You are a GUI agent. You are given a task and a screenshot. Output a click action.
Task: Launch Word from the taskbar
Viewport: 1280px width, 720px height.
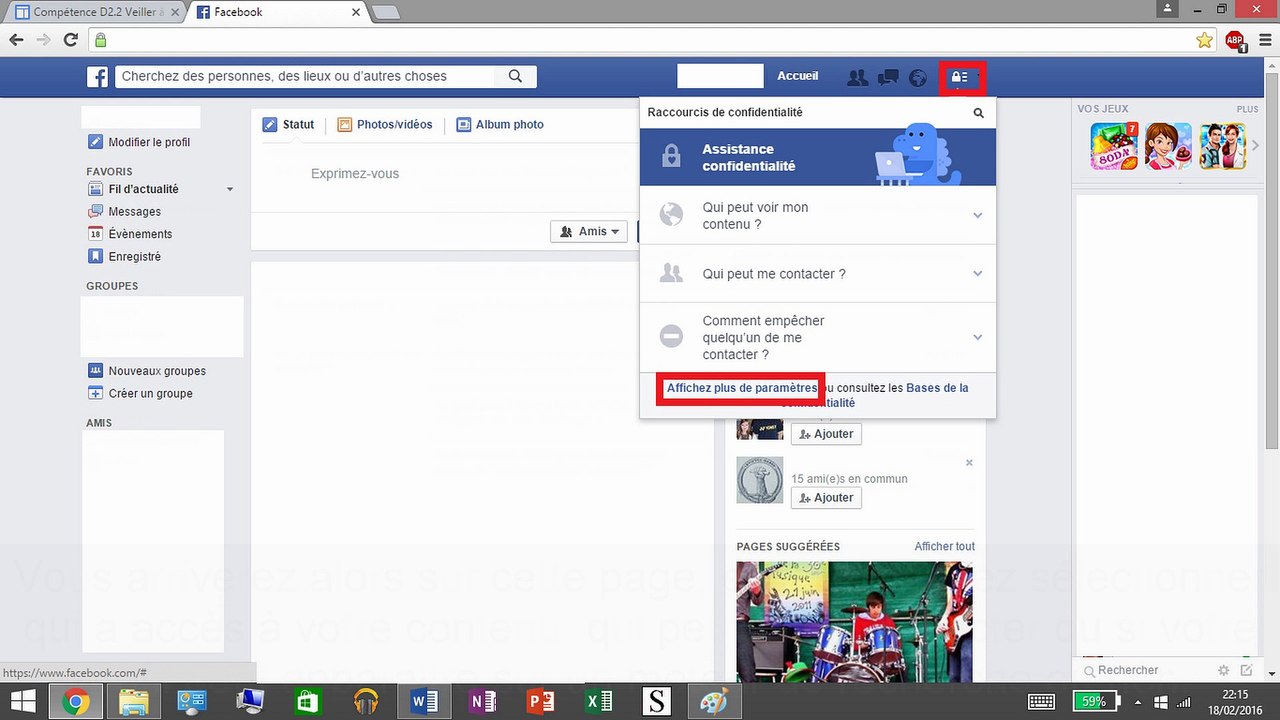424,702
